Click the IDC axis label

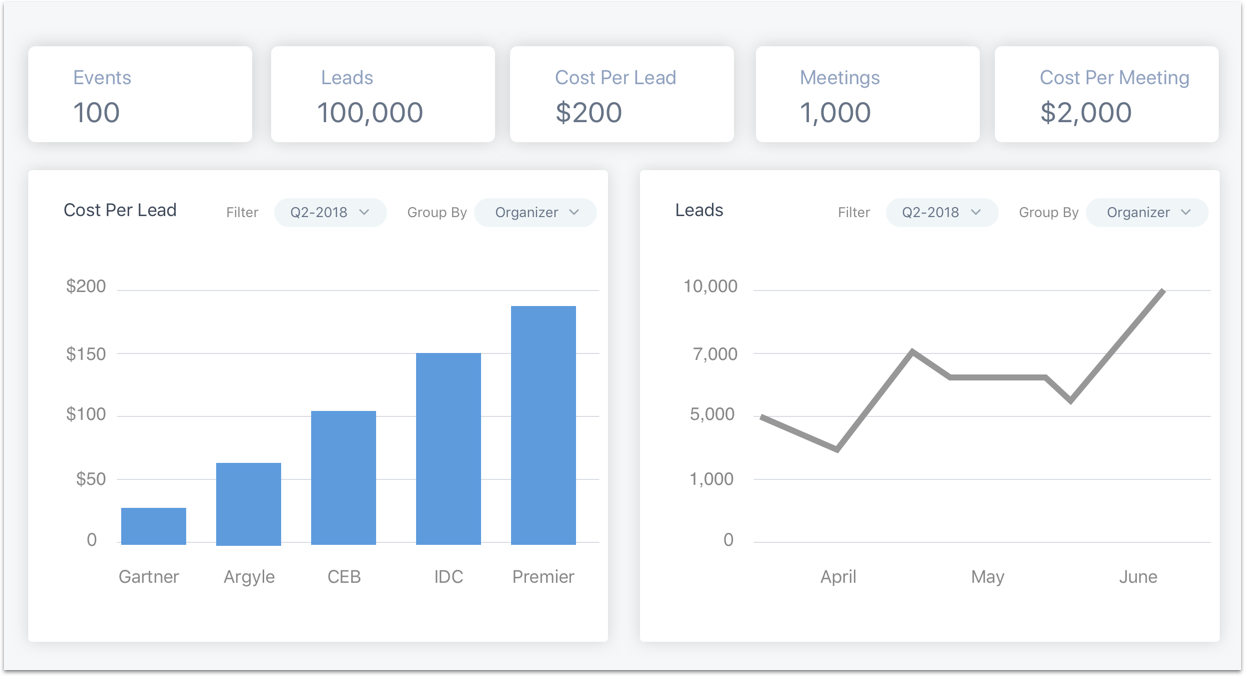[x=449, y=577]
